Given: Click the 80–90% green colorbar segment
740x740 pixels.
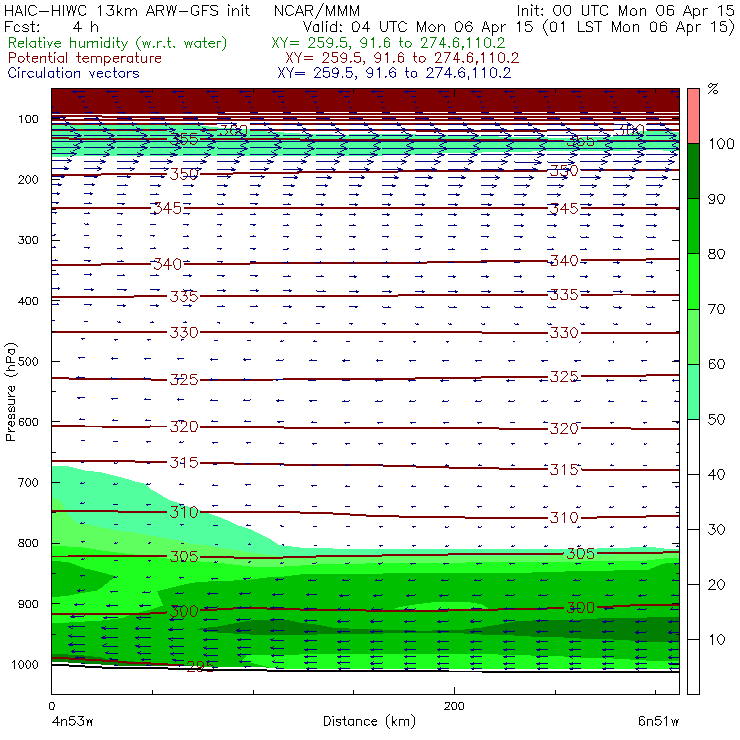Looking at the screenshot, I should click(x=693, y=226).
